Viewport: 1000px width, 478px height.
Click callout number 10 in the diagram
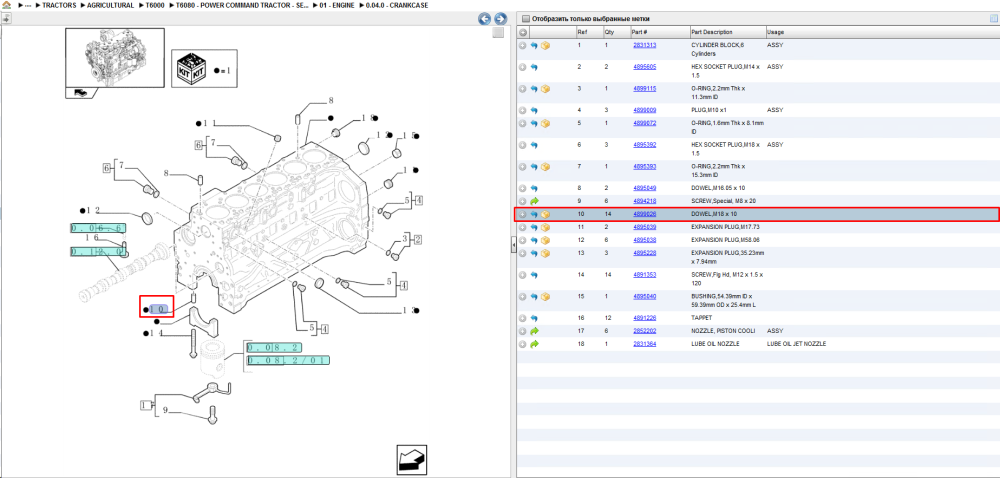[x=157, y=309]
